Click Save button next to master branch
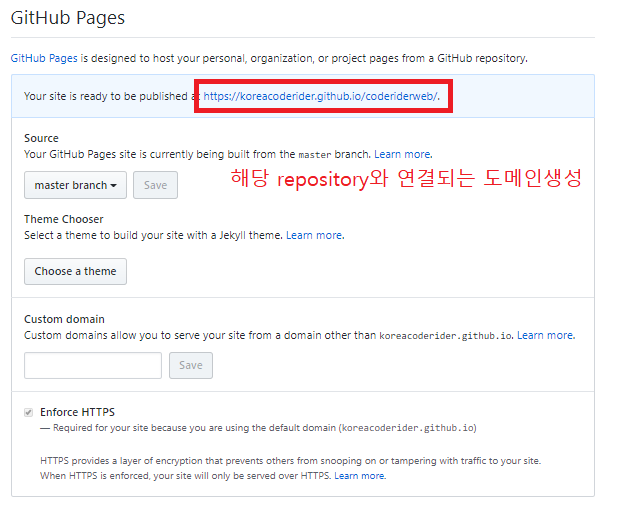This screenshot has height=508, width=617. coord(155,185)
